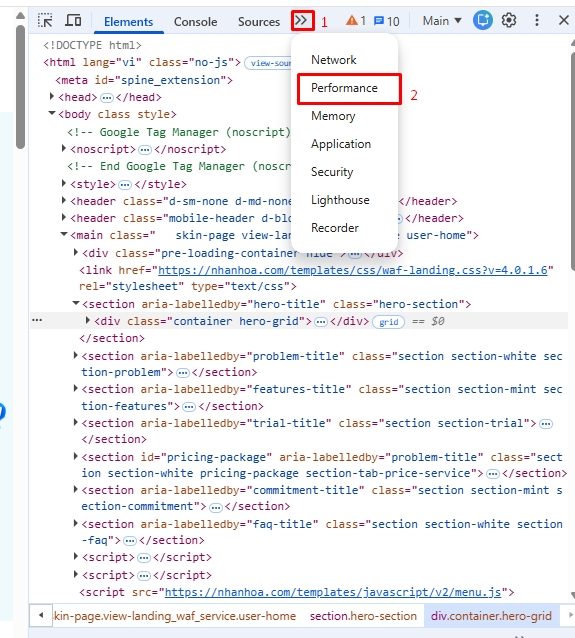This screenshot has width=575, height=638.
Task: Expand the first script node
Action: coord(76,556)
